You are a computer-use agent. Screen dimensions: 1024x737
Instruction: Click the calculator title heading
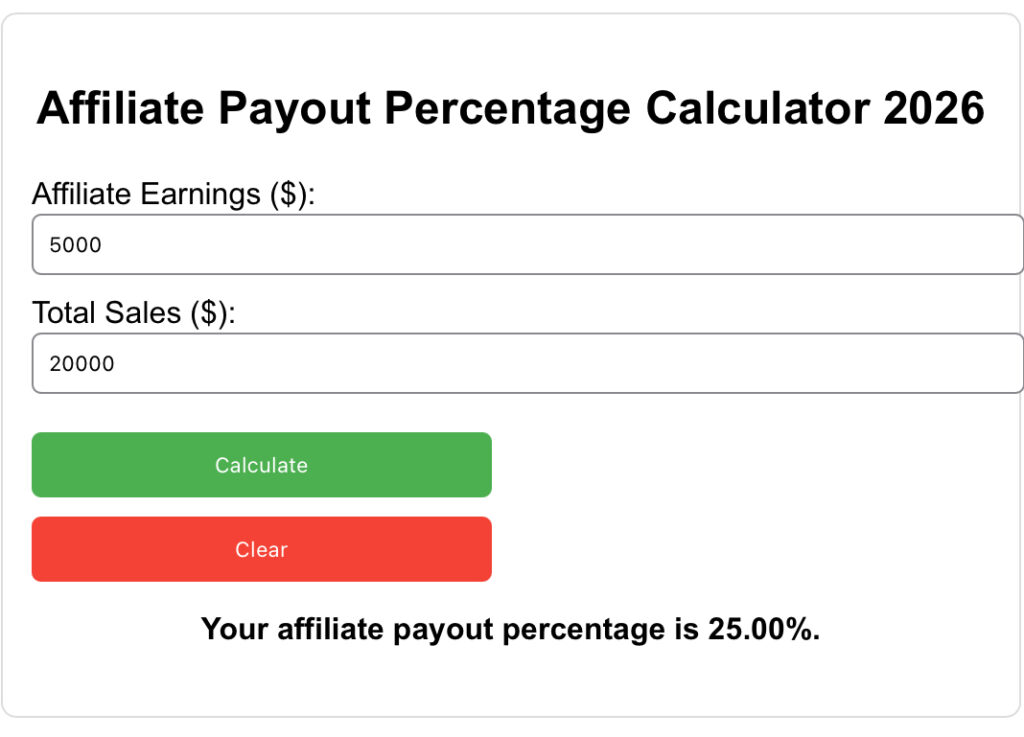point(511,108)
